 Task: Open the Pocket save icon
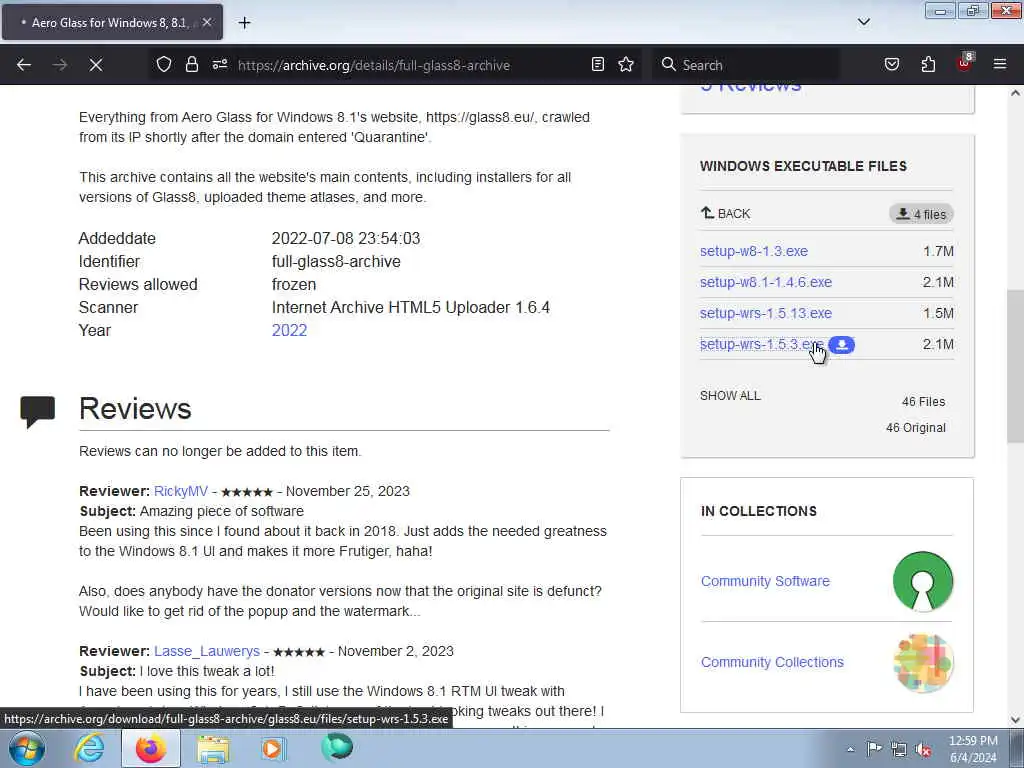(x=892, y=64)
